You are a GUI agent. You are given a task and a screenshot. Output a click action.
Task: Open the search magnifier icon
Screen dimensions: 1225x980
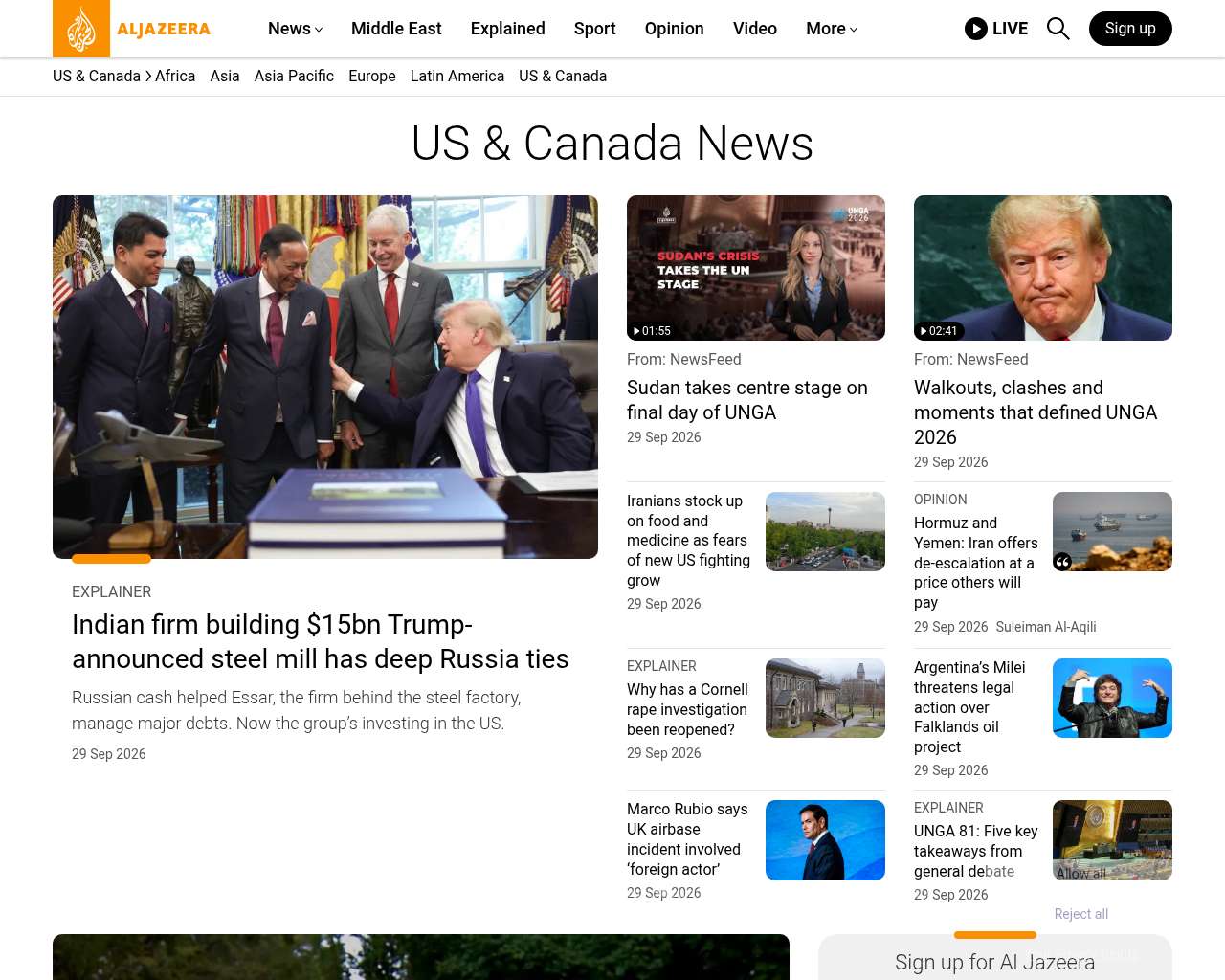click(x=1058, y=29)
